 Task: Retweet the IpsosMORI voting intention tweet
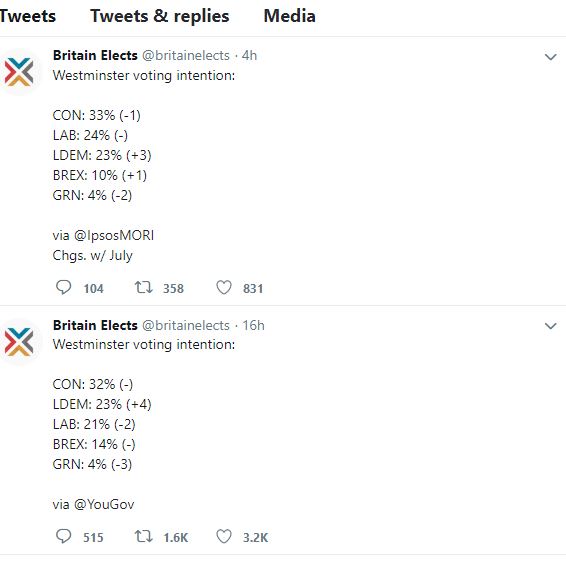[x=144, y=288]
